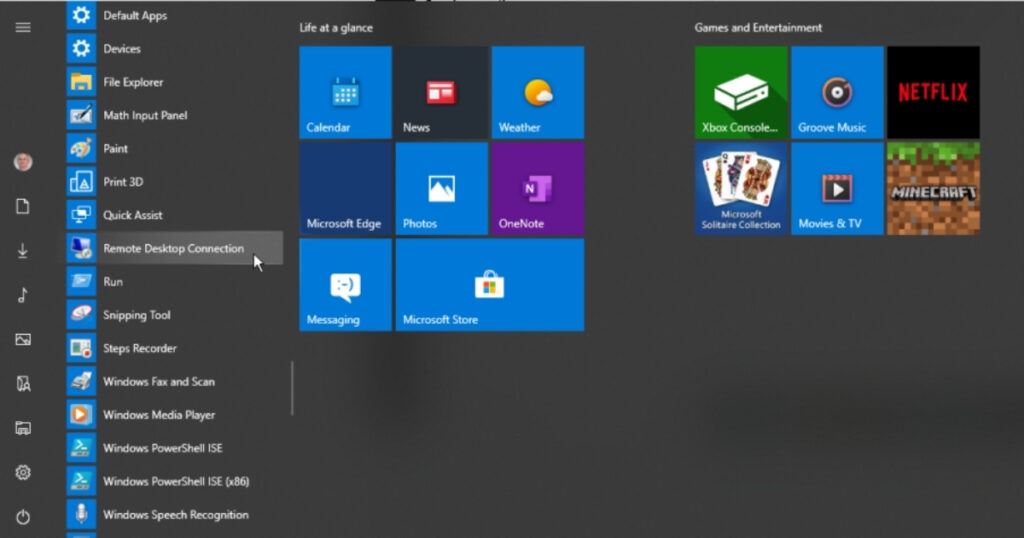1024x538 pixels.
Task: Launch Print 3D
Action: tap(174, 182)
